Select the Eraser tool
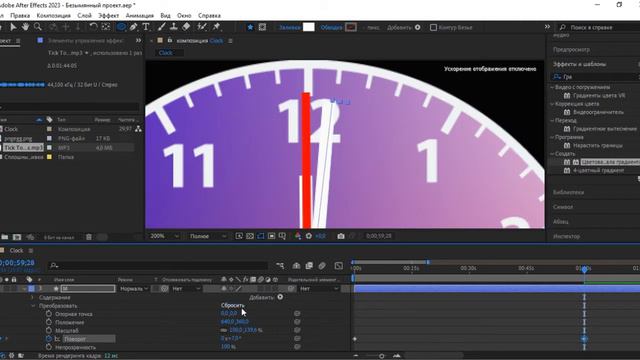640x360 pixels. click(x=186, y=27)
